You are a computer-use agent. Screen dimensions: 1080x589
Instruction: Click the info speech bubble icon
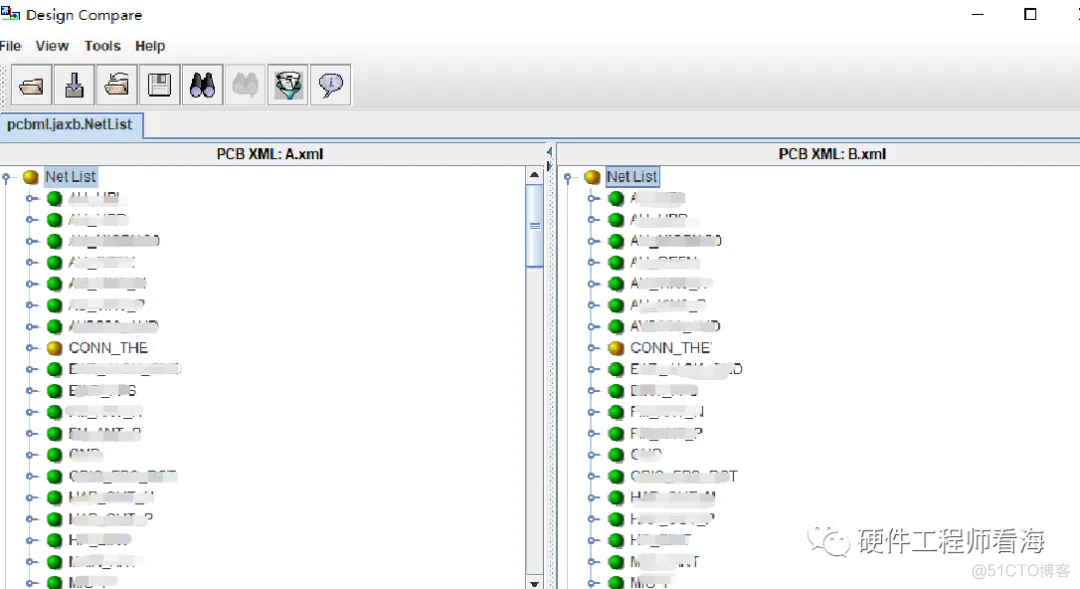tap(331, 85)
